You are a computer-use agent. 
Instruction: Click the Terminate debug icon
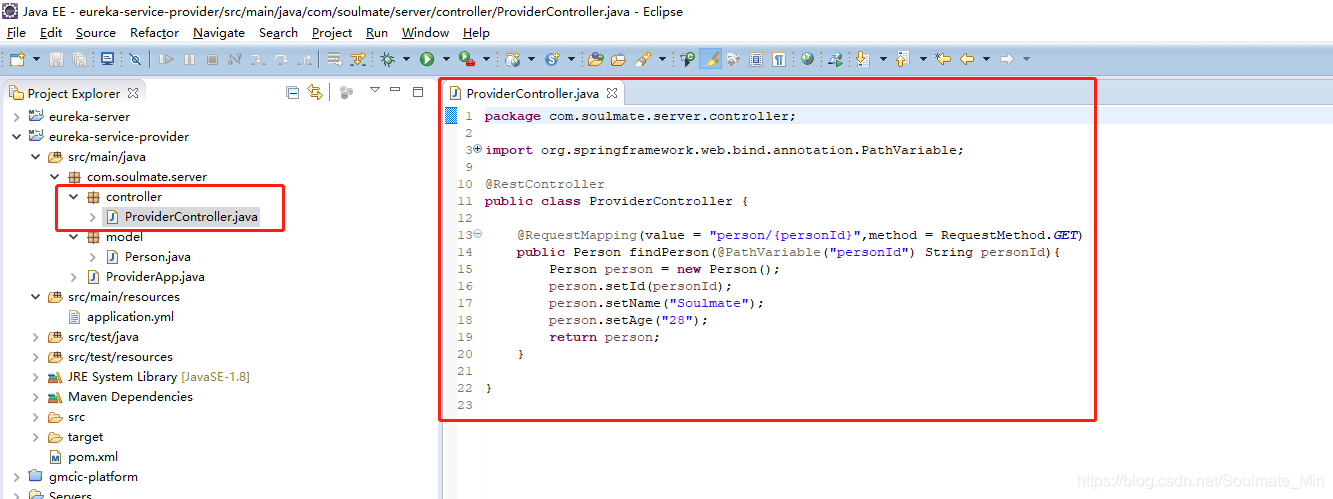coord(211,60)
